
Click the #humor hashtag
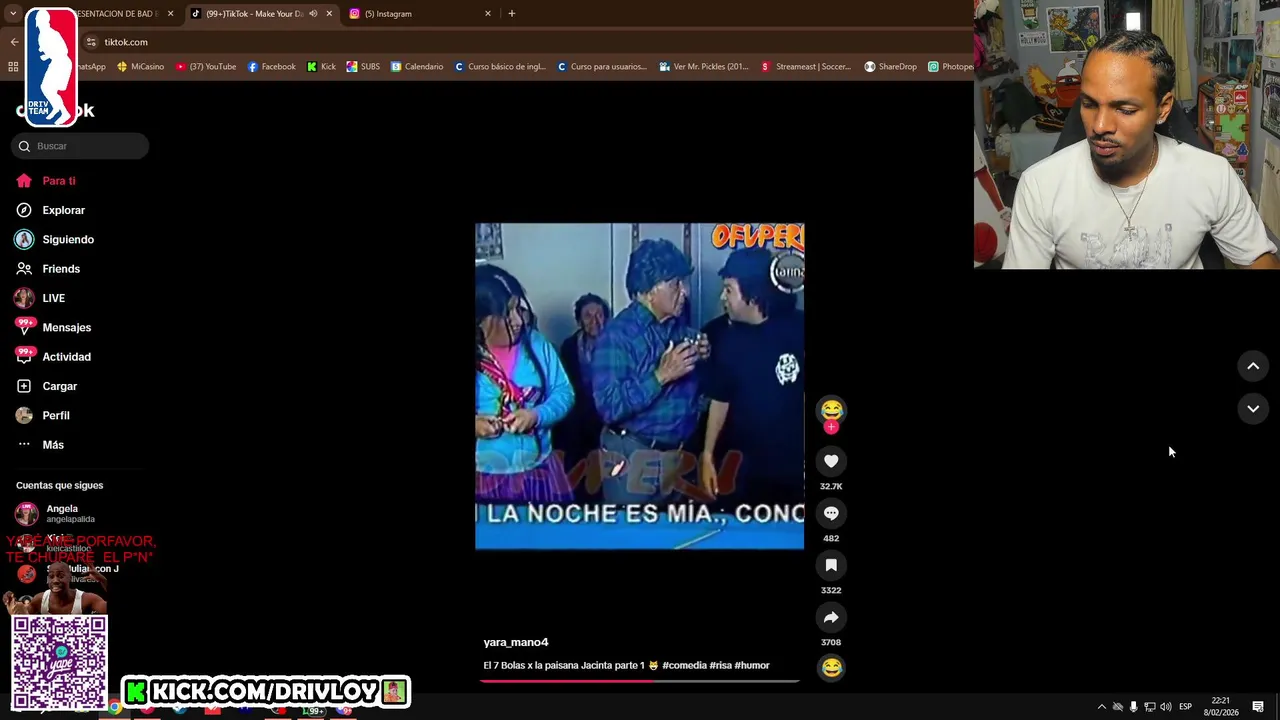click(752, 665)
